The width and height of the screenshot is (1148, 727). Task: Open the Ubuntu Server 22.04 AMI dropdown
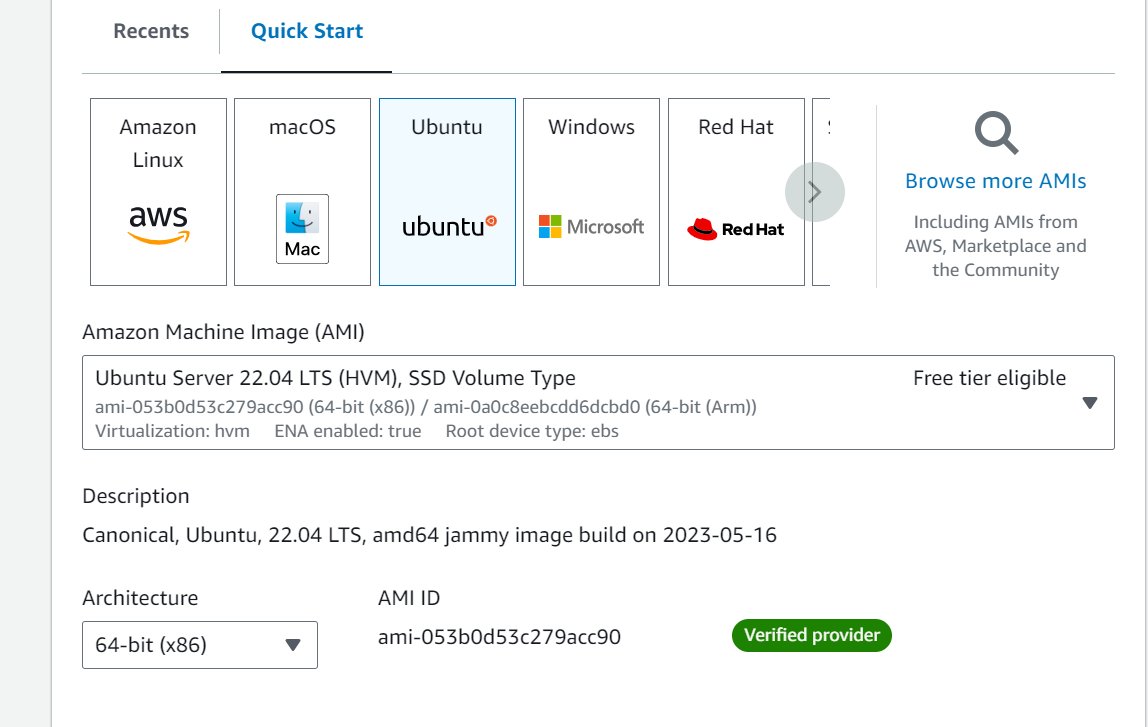(x=598, y=403)
